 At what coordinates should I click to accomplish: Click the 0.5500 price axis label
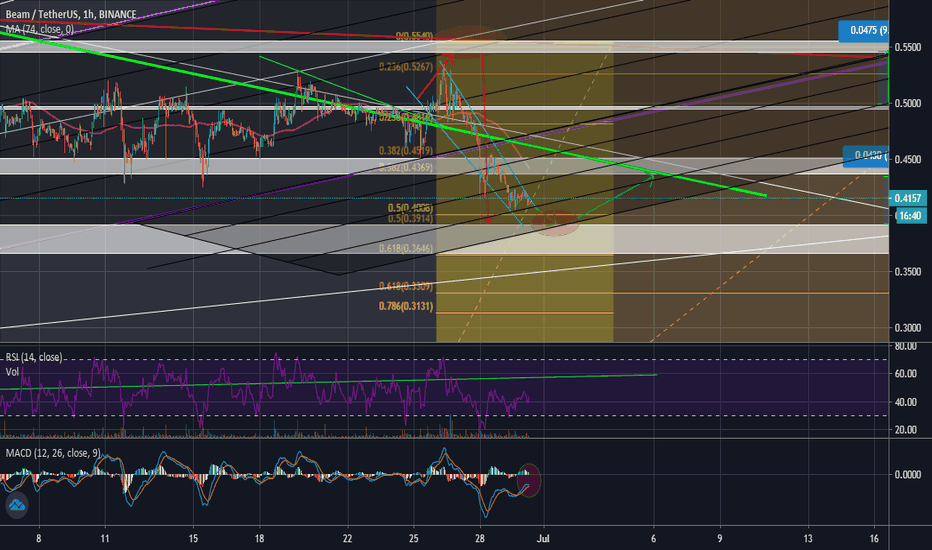[x=908, y=47]
